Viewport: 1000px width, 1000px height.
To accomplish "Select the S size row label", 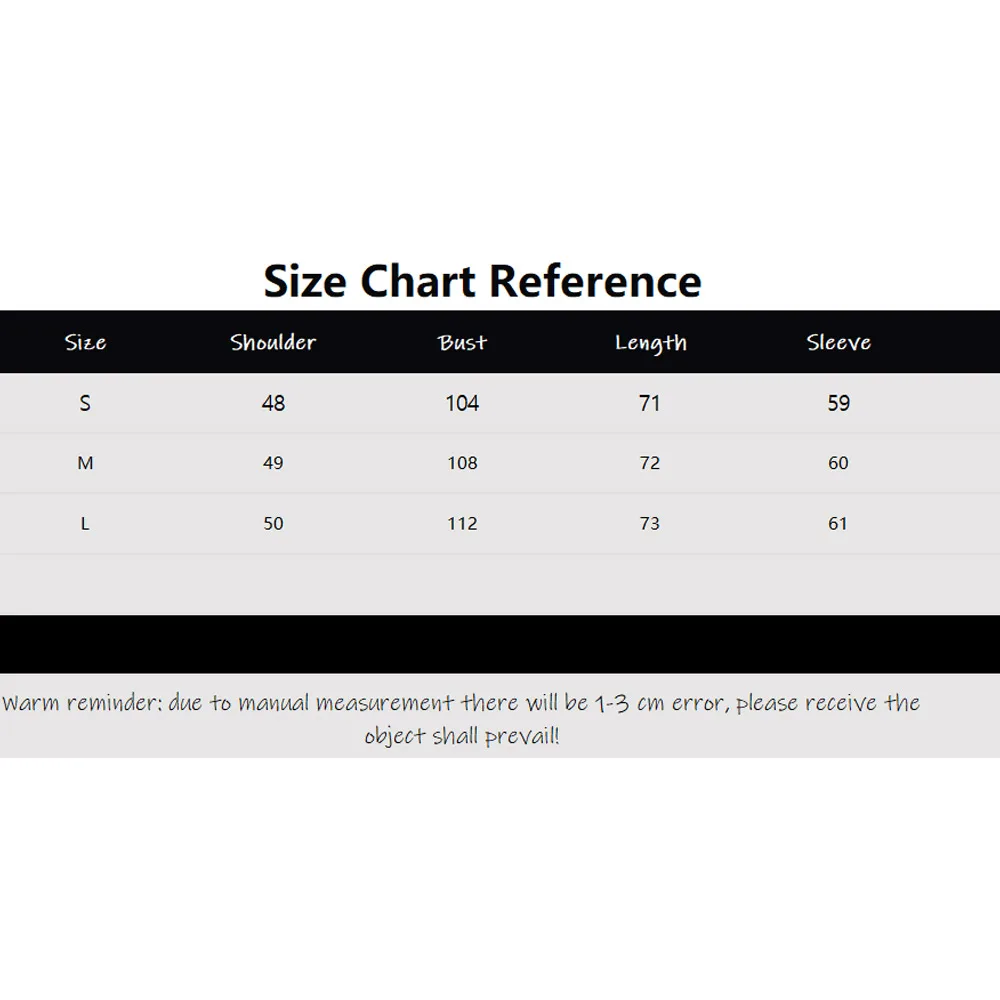I will (x=85, y=403).
